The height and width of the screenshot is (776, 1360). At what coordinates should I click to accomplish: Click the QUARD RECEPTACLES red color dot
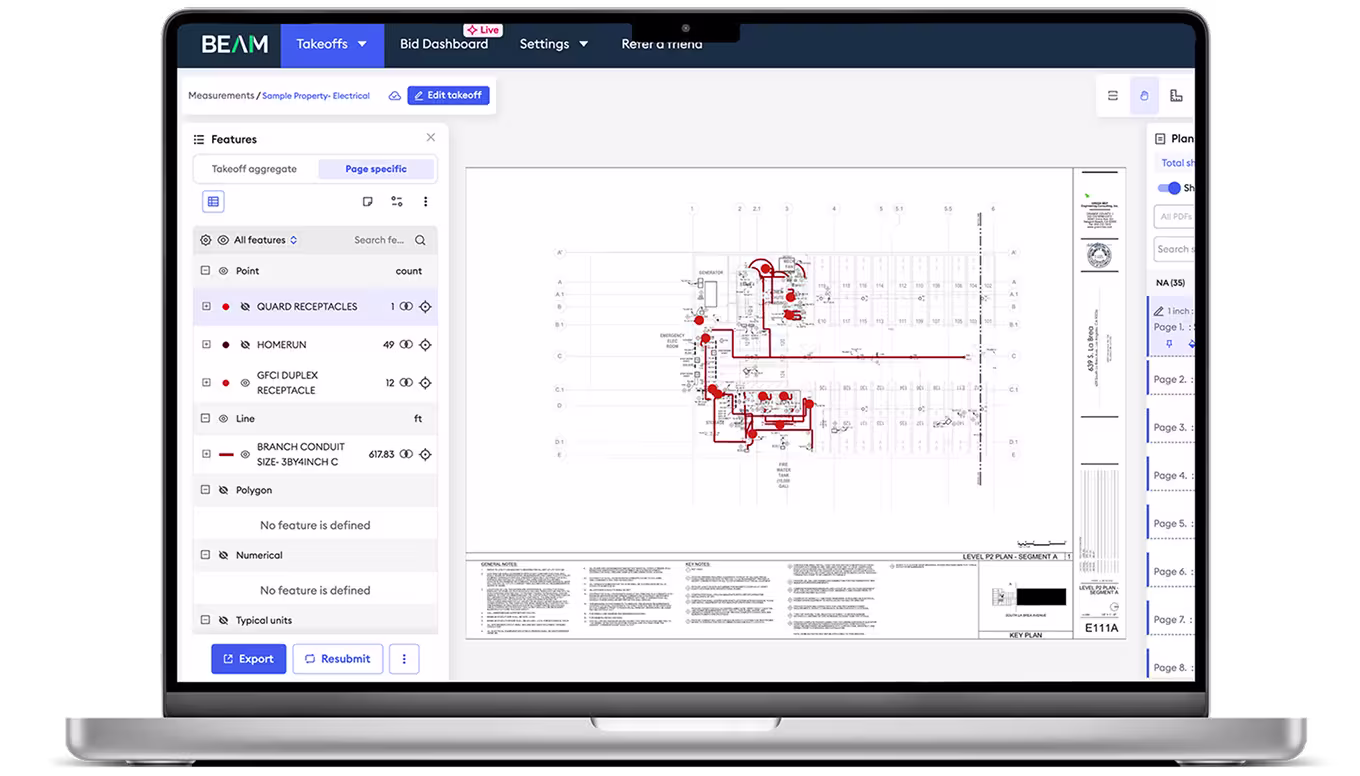point(226,307)
